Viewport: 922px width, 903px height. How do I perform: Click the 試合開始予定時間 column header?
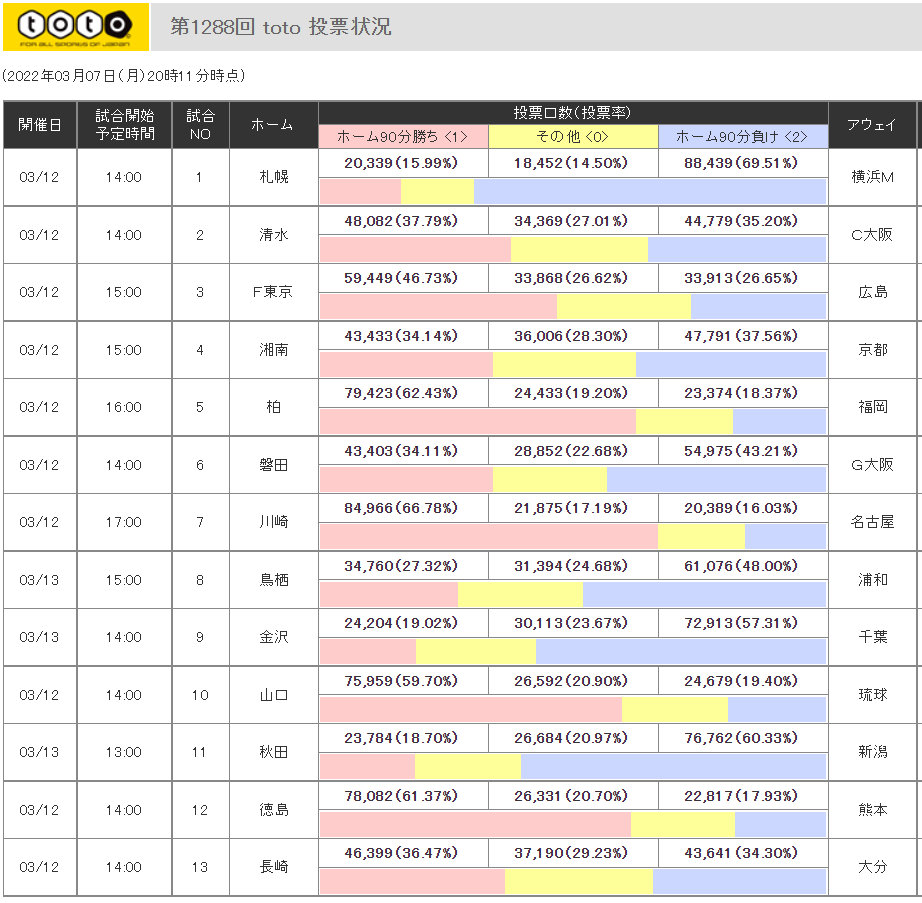point(125,125)
